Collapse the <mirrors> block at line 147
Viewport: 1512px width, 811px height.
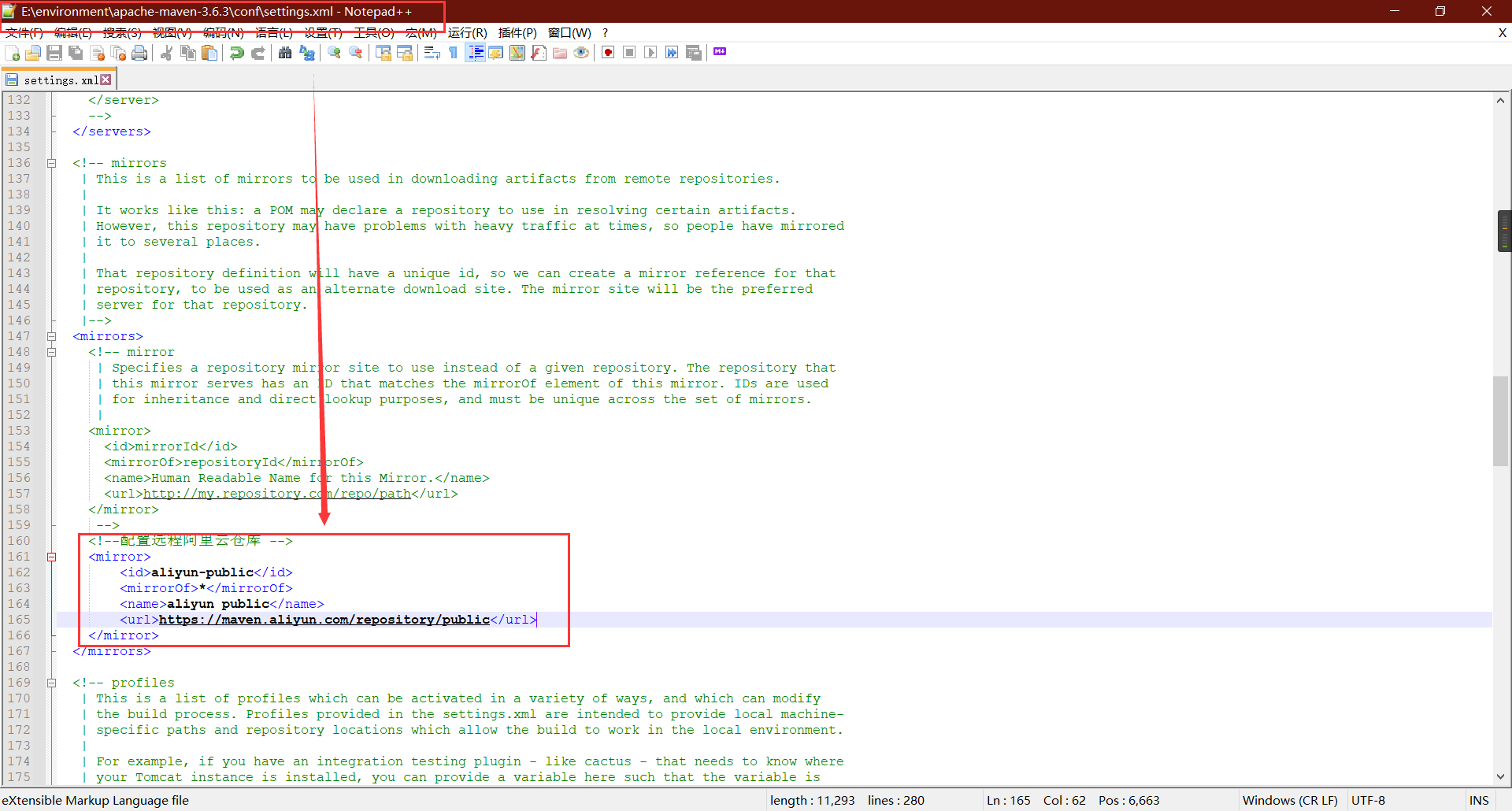(x=52, y=336)
